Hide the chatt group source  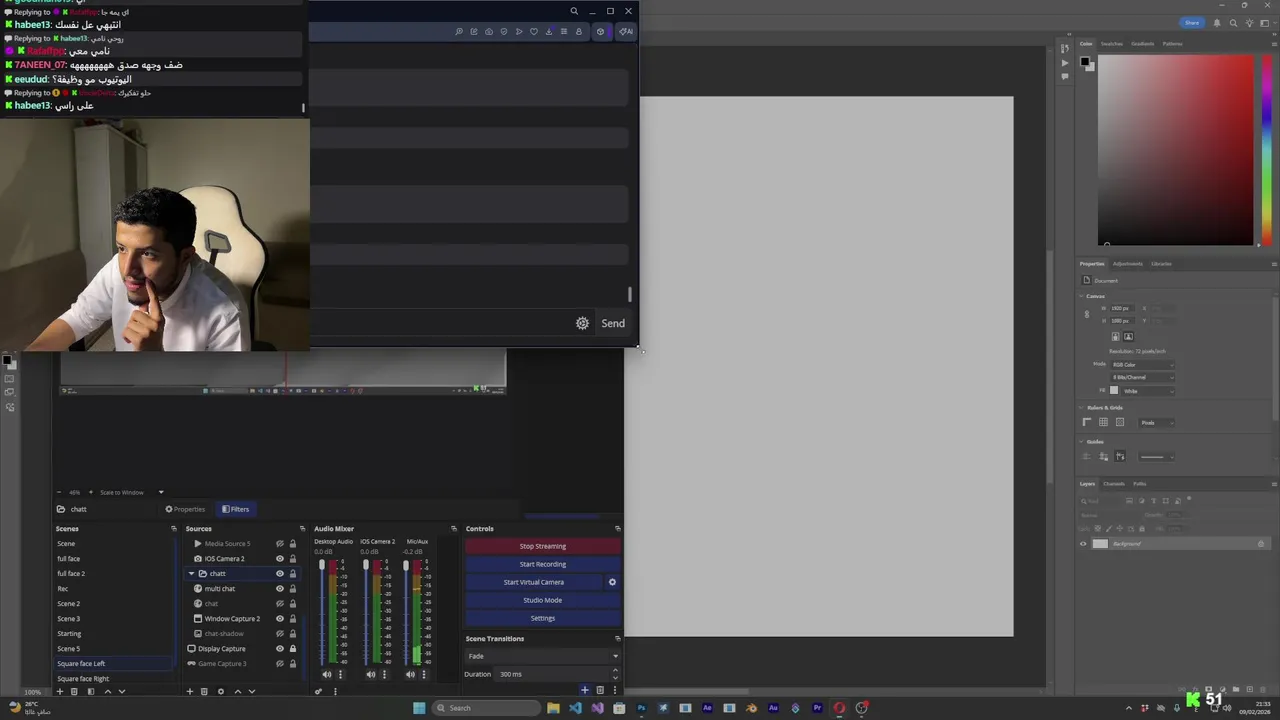[x=280, y=574]
